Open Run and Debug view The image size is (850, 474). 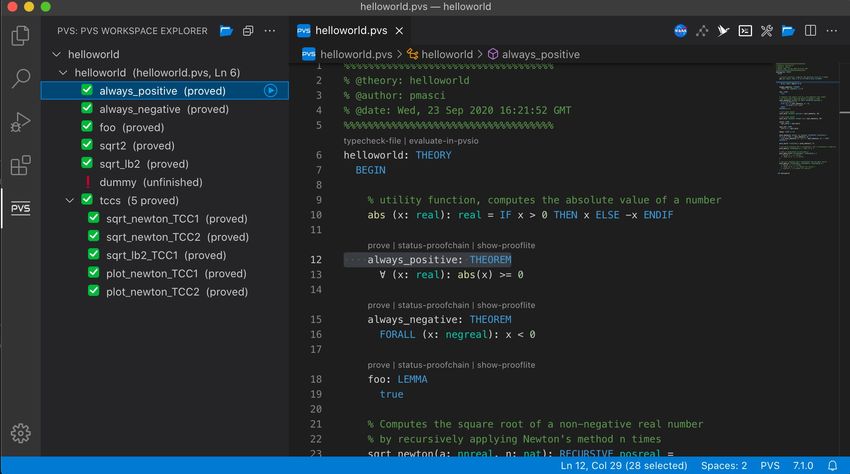(x=20, y=122)
